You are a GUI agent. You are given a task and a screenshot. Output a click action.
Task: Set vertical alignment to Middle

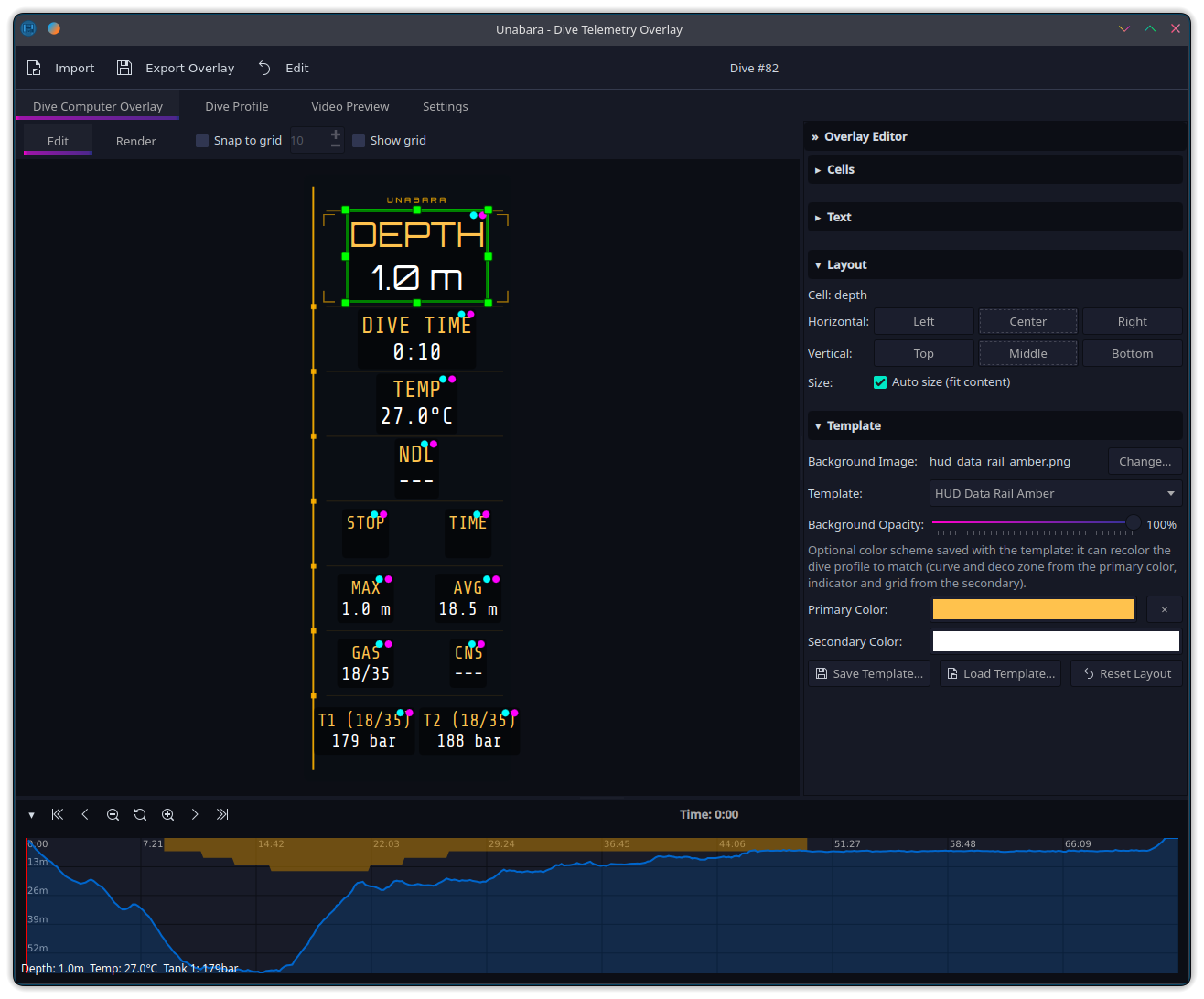click(1027, 353)
